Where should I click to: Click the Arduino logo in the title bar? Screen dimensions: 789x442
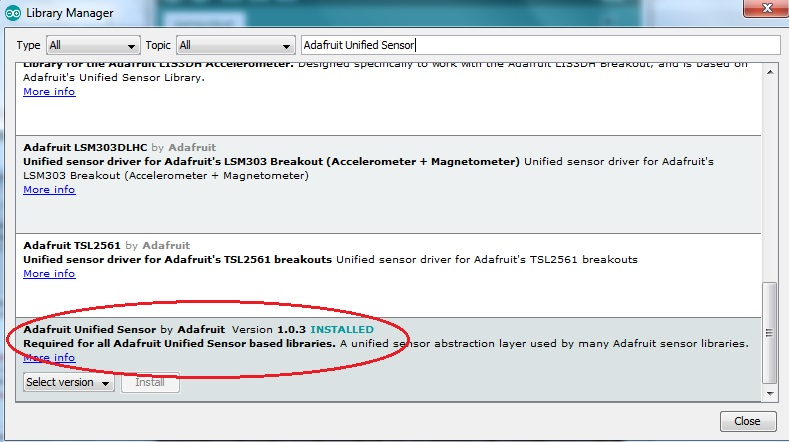11,13
